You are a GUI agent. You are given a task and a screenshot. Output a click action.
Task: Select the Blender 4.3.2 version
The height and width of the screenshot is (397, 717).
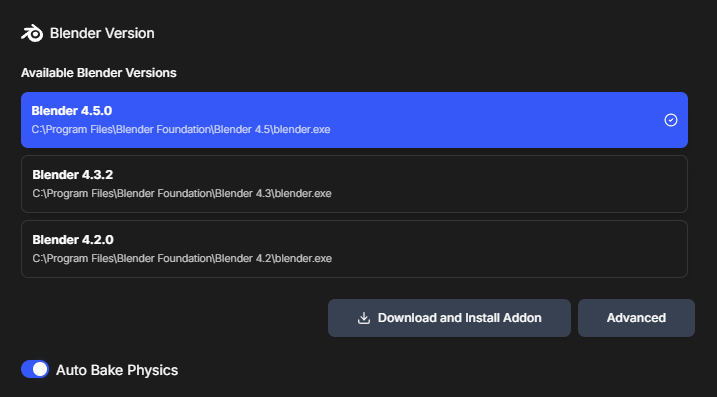click(x=354, y=184)
